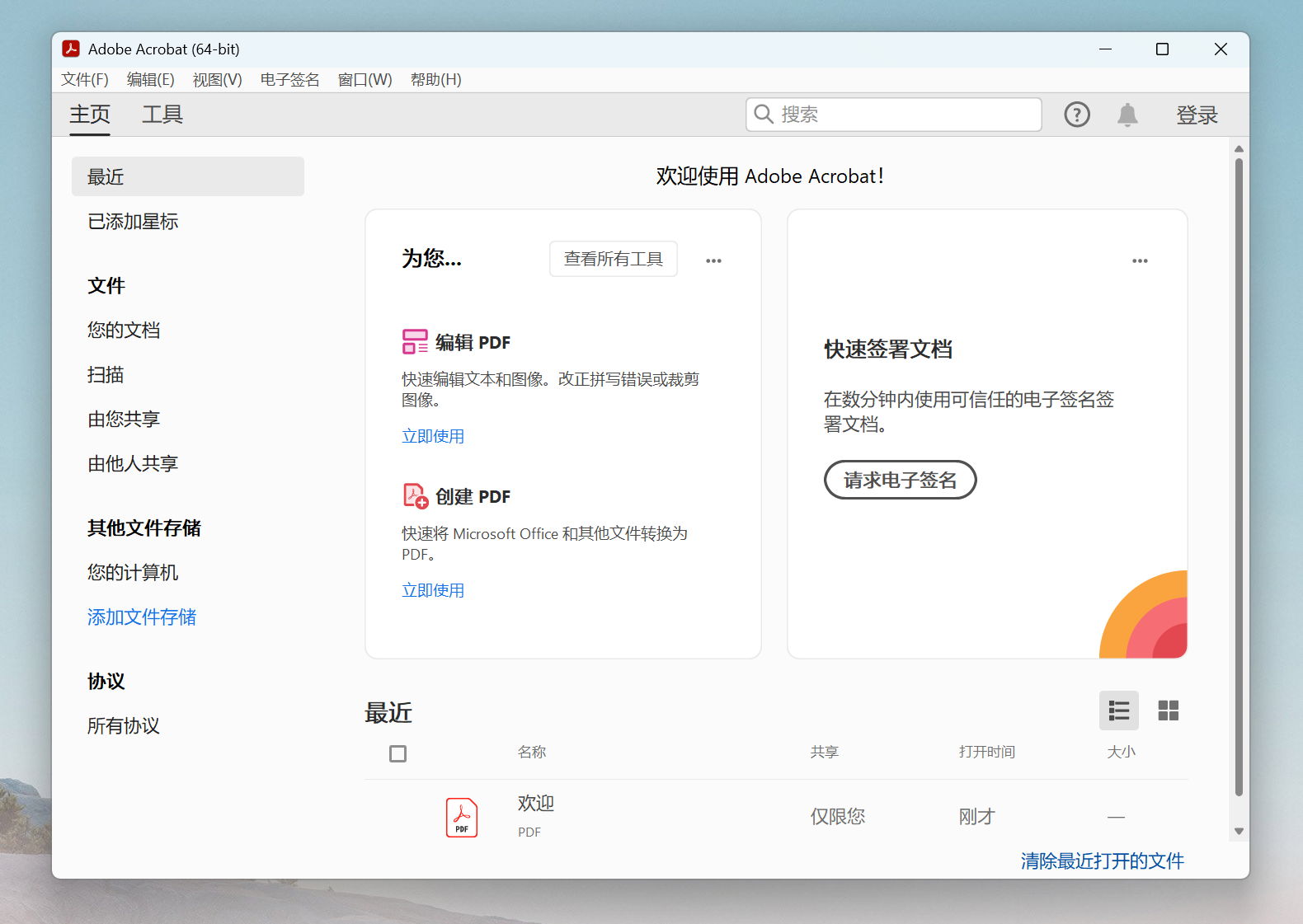Click the 登录 sign-in button
1303x924 pixels.
coord(1197,115)
